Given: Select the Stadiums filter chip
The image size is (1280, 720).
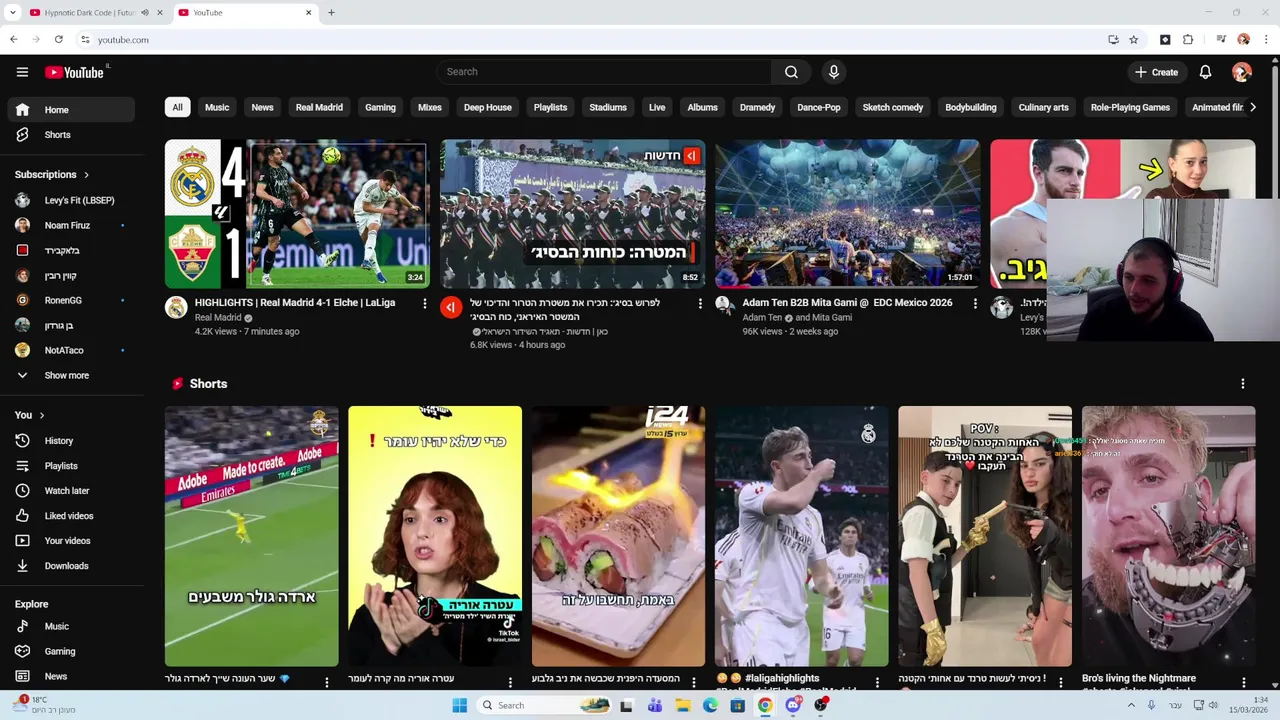Looking at the screenshot, I should click(x=608, y=108).
